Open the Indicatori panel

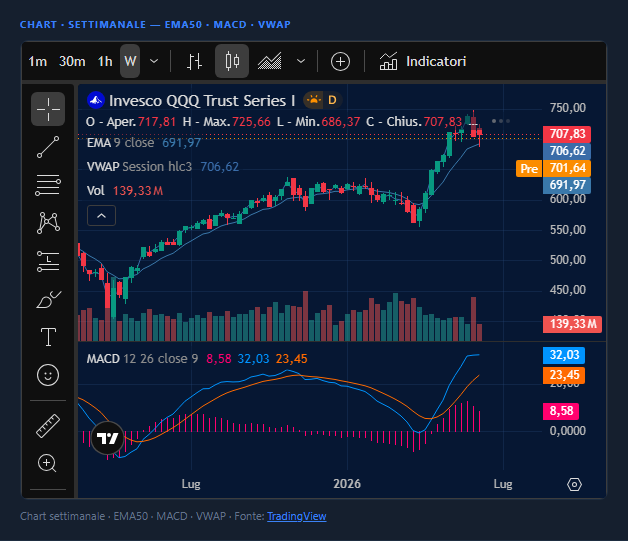[x=423, y=62]
